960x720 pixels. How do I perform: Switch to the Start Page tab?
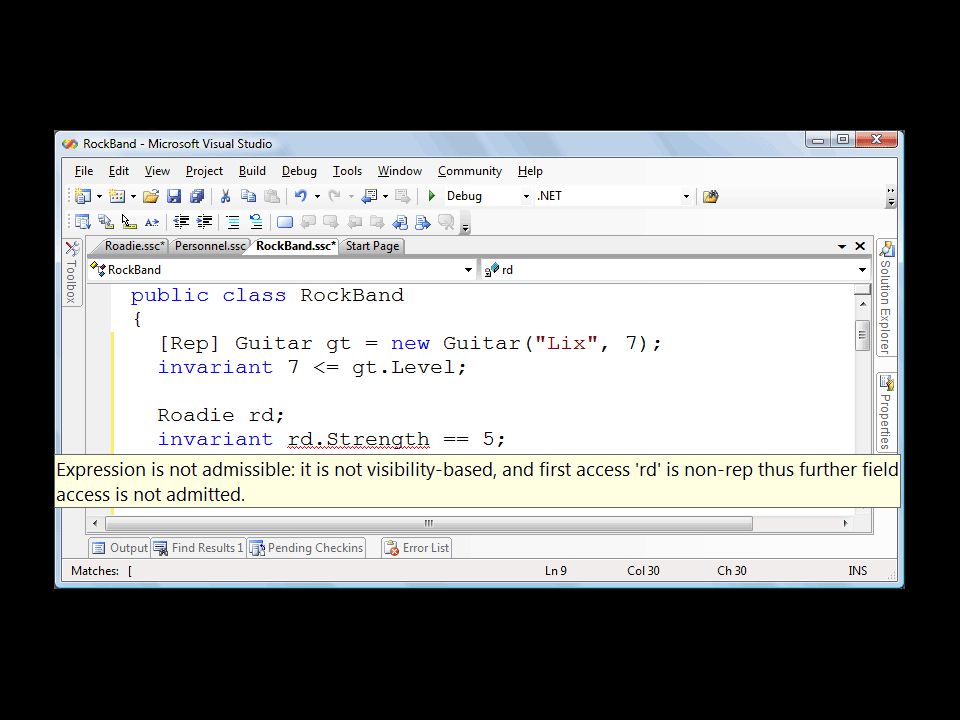click(372, 246)
